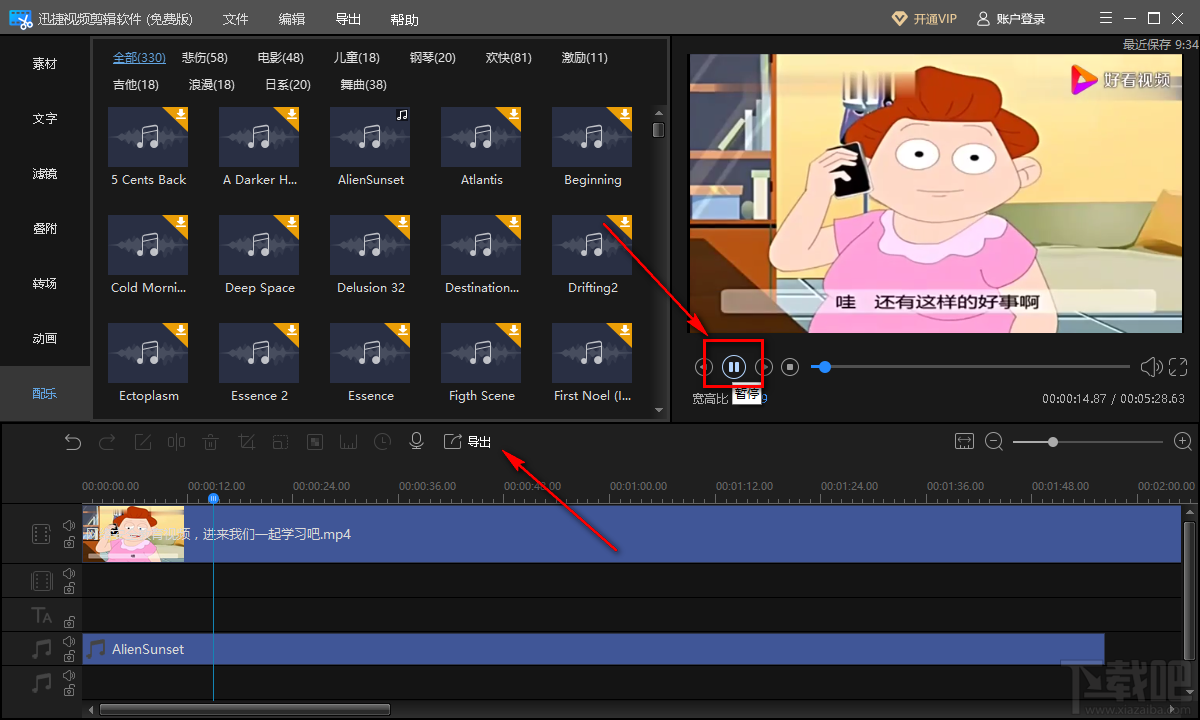Mute the main video track speaker toggle
This screenshot has height=720, width=1200.
pos(69,526)
